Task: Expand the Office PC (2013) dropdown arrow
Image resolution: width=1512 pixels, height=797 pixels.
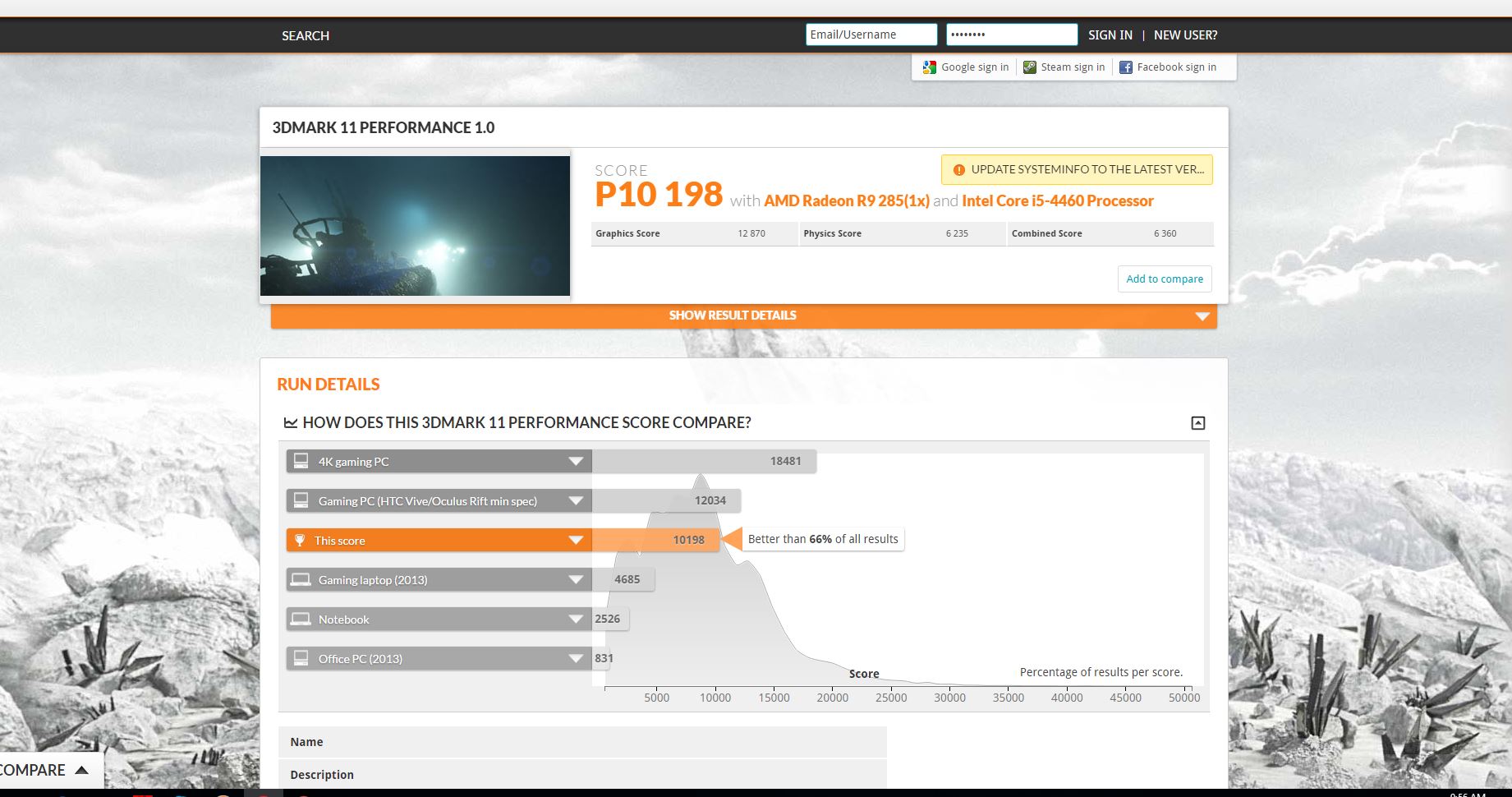Action: [x=576, y=659]
